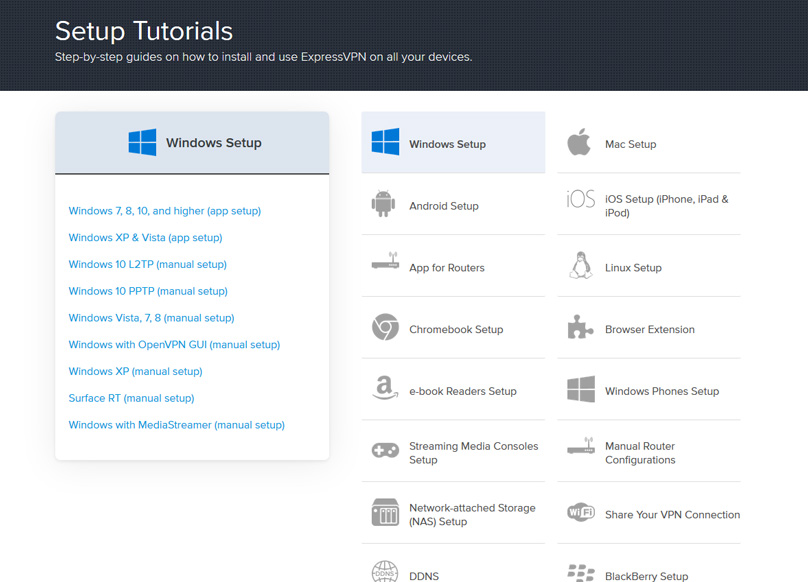Click the game controller icon

coord(385,451)
